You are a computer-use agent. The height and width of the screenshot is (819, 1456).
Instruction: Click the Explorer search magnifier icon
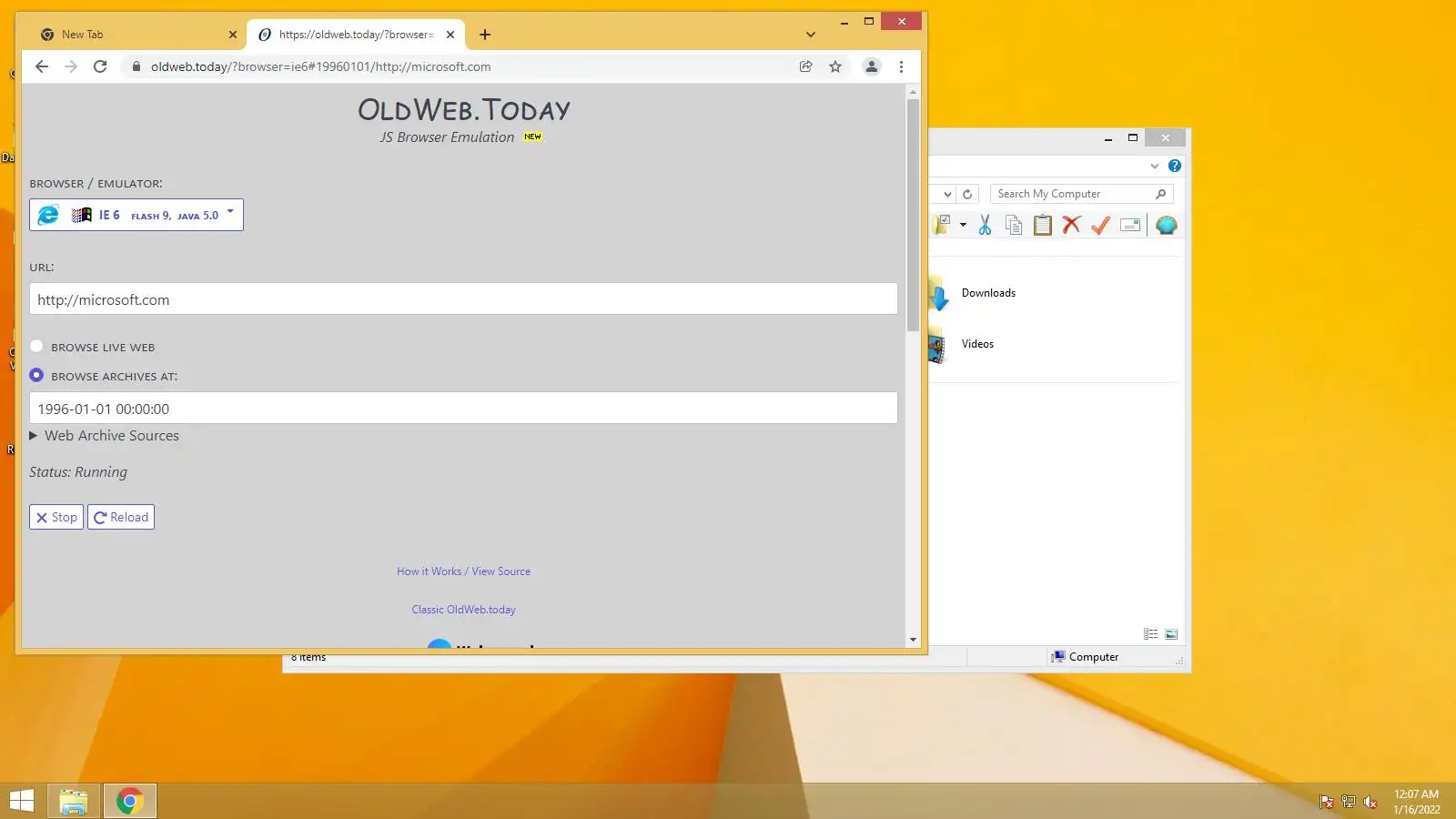(1160, 194)
